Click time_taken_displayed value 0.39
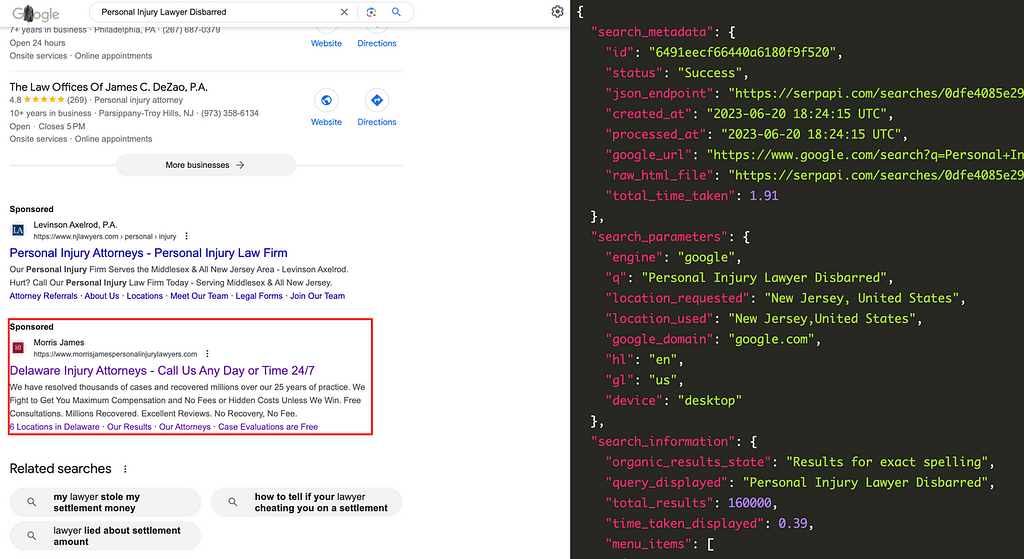The image size is (1024, 559). 793,523
